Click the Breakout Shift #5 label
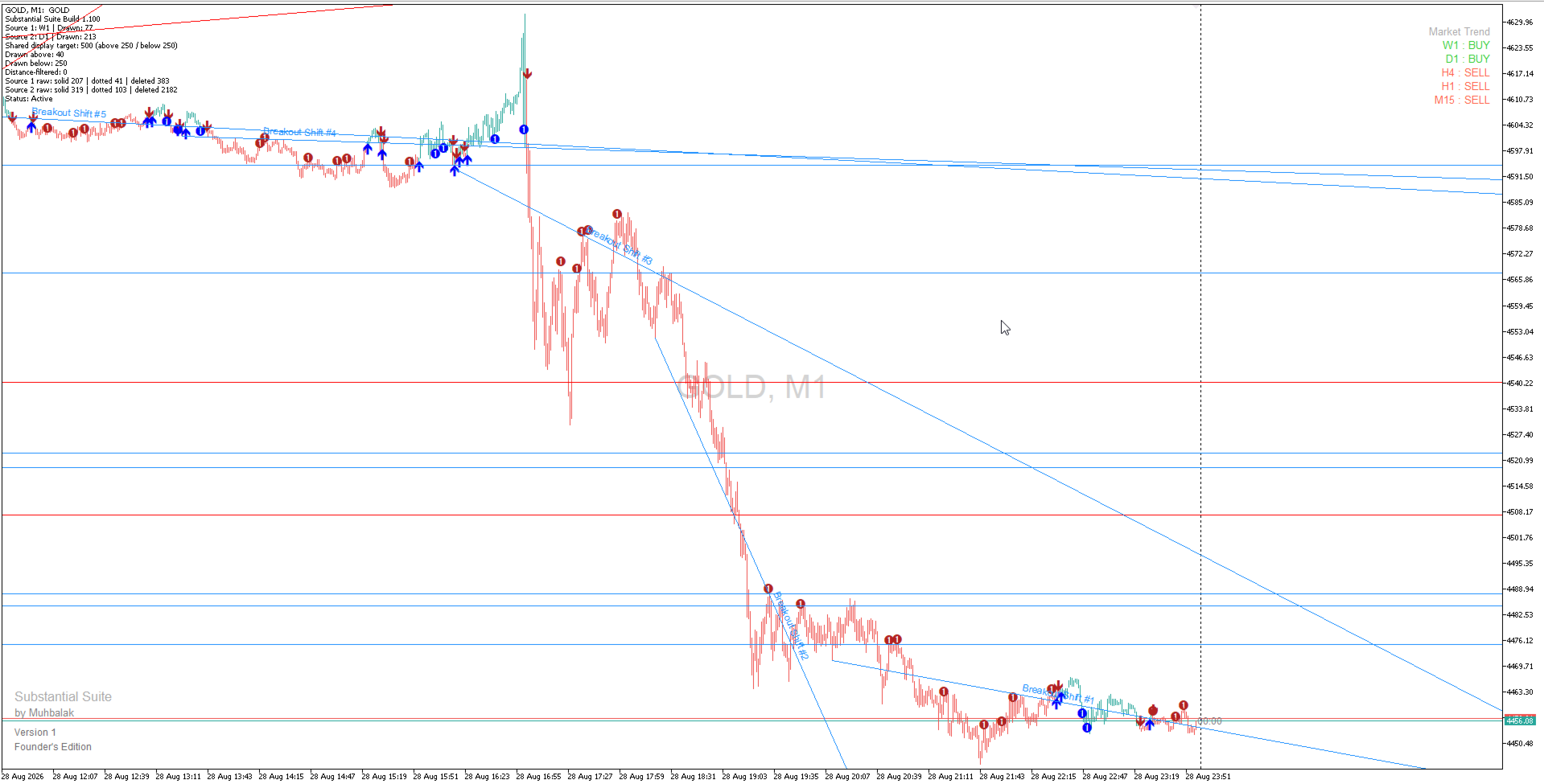 pyautogui.click(x=69, y=113)
